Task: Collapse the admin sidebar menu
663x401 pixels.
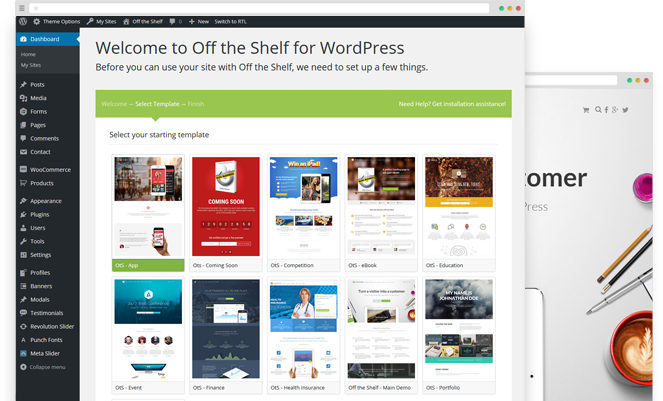Action: (43, 367)
